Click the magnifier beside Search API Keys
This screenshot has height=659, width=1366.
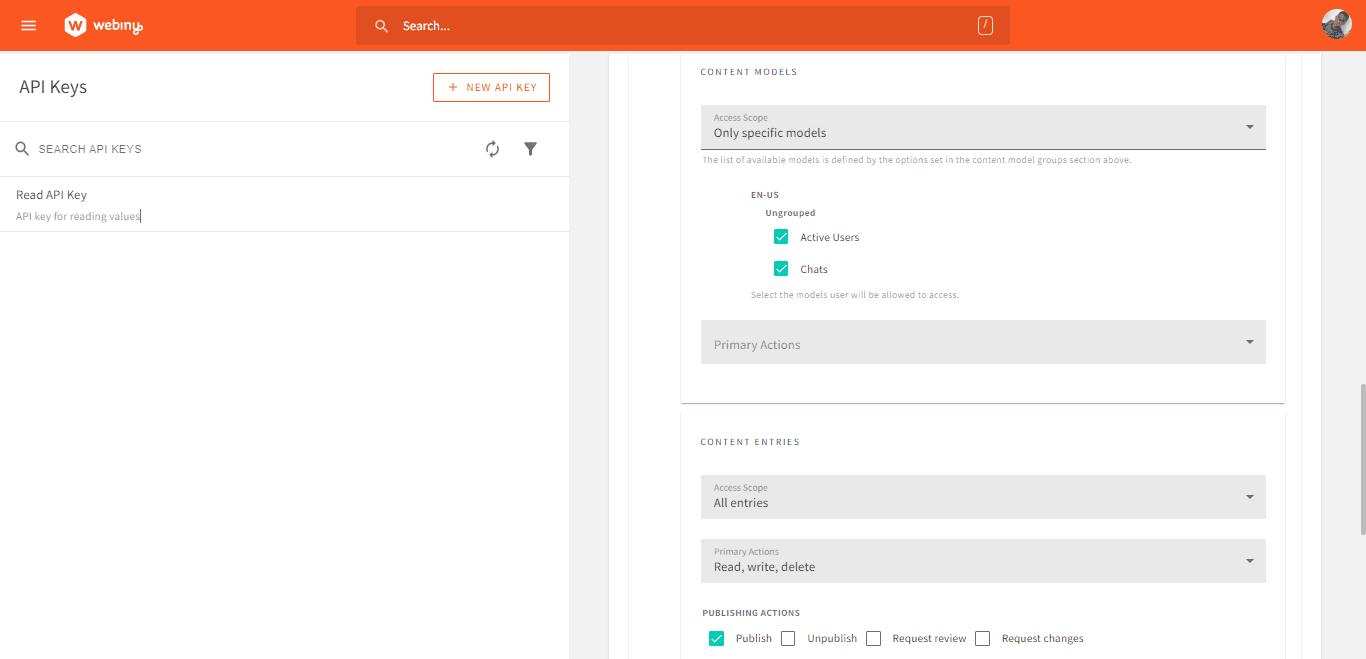tap(22, 148)
